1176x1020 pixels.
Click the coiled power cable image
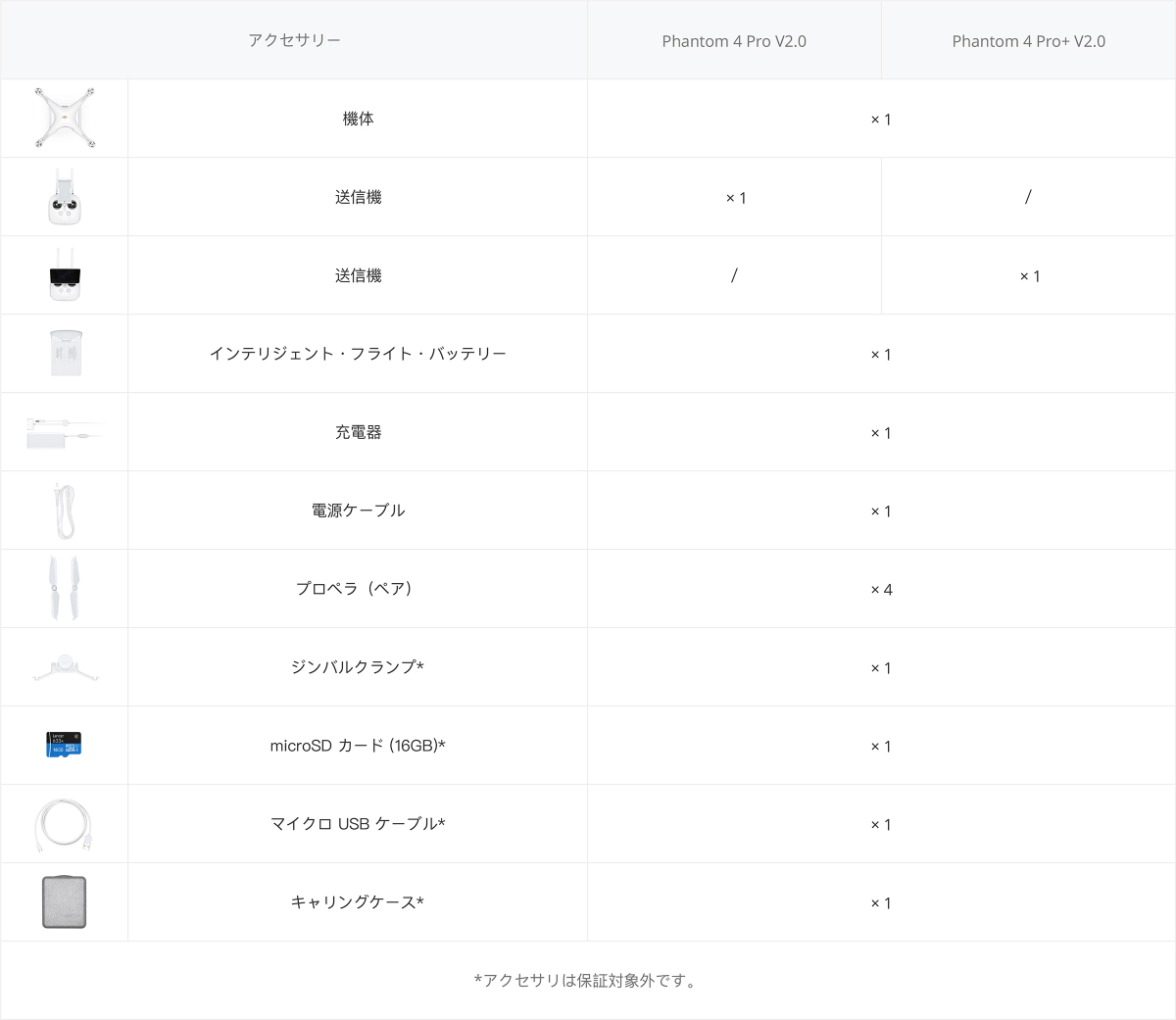(x=65, y=510)
